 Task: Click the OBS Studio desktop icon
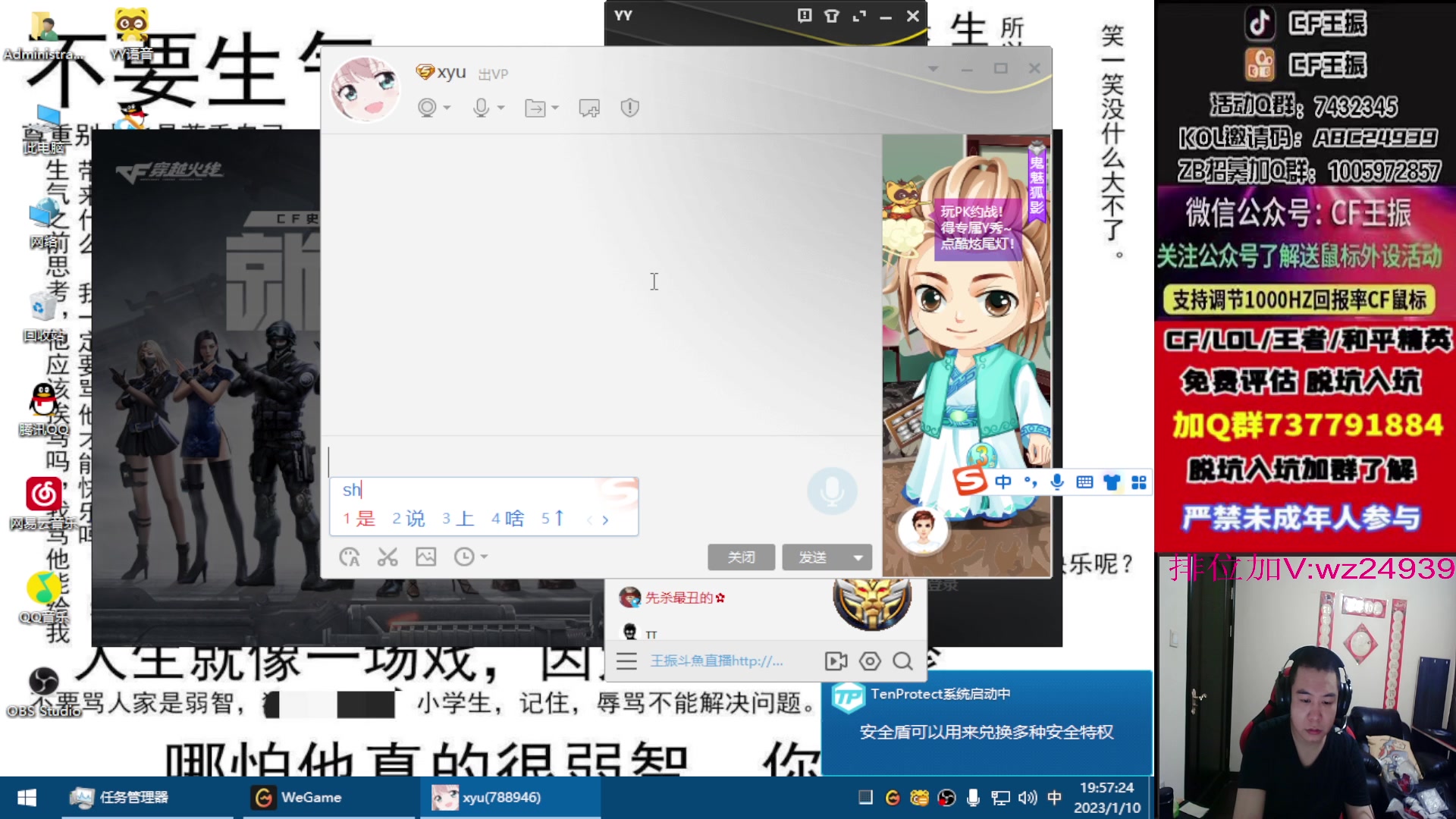point(44,692)
